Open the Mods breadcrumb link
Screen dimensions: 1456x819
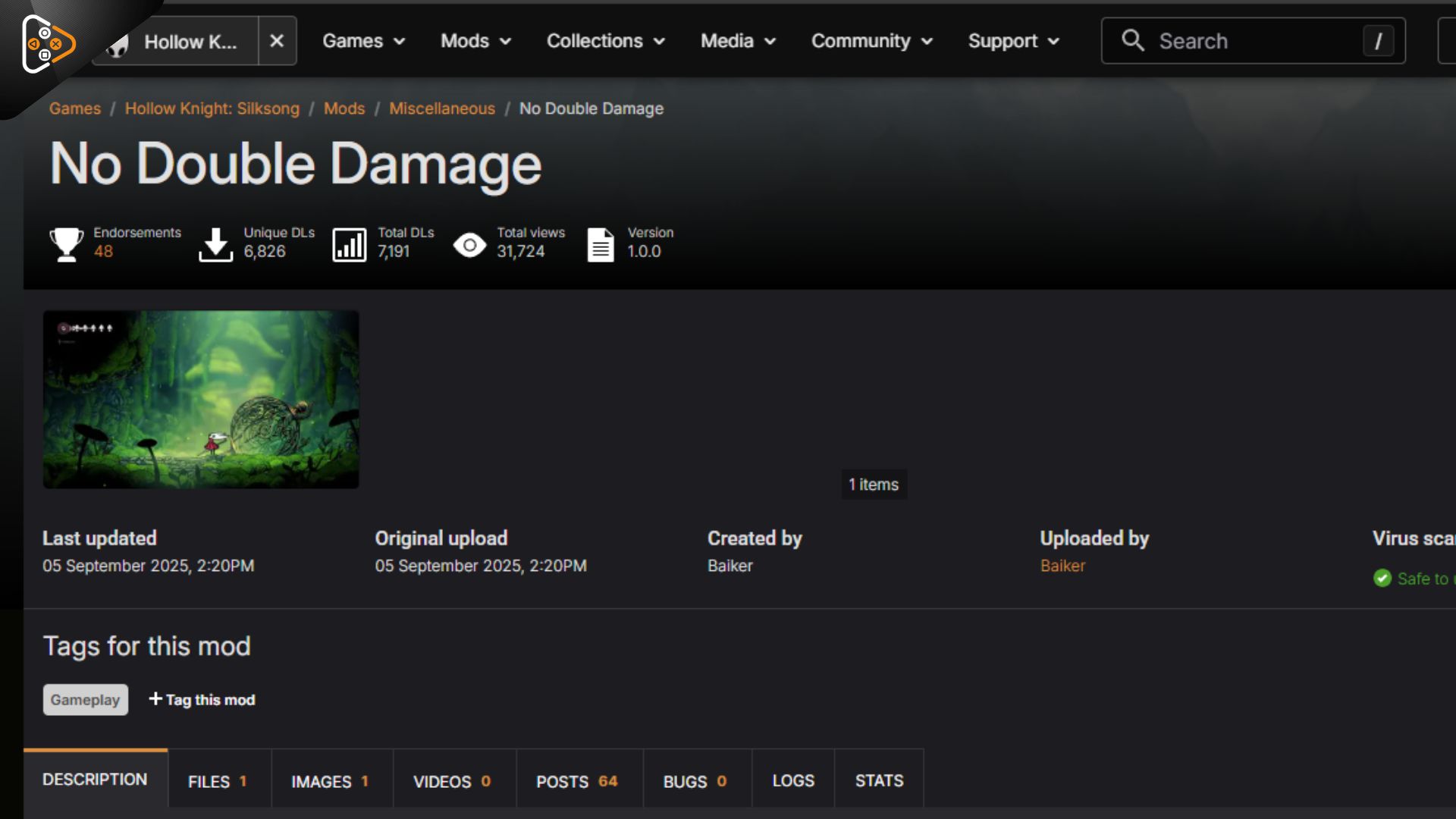[344, 108]
